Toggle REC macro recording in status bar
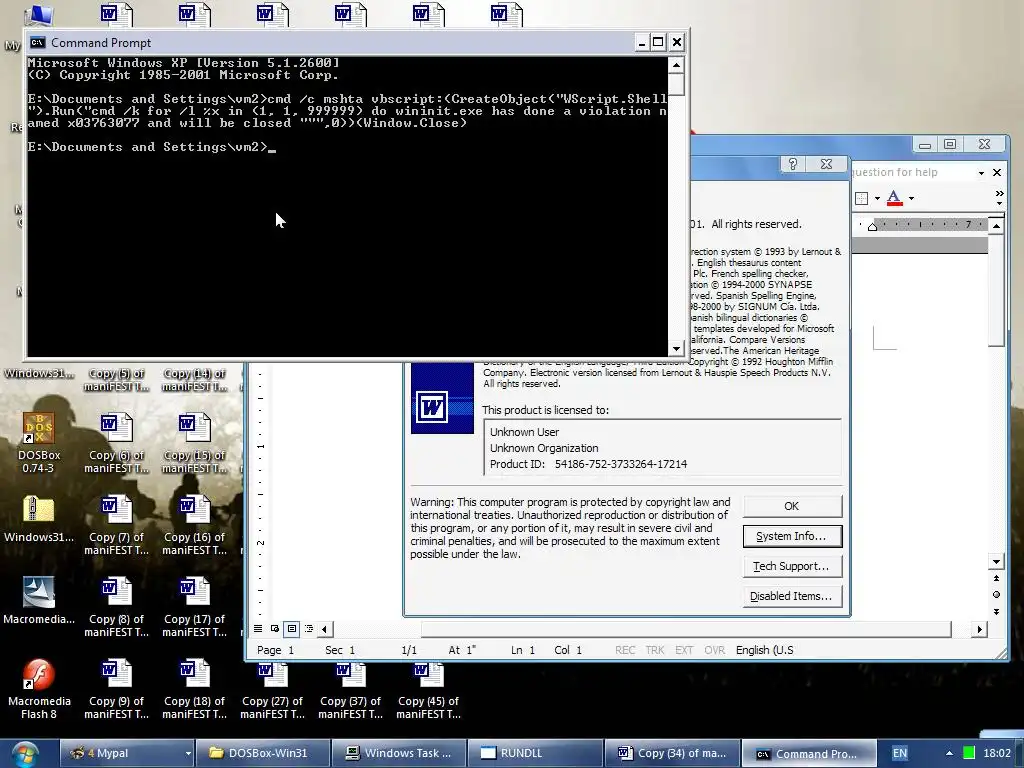 625,650
